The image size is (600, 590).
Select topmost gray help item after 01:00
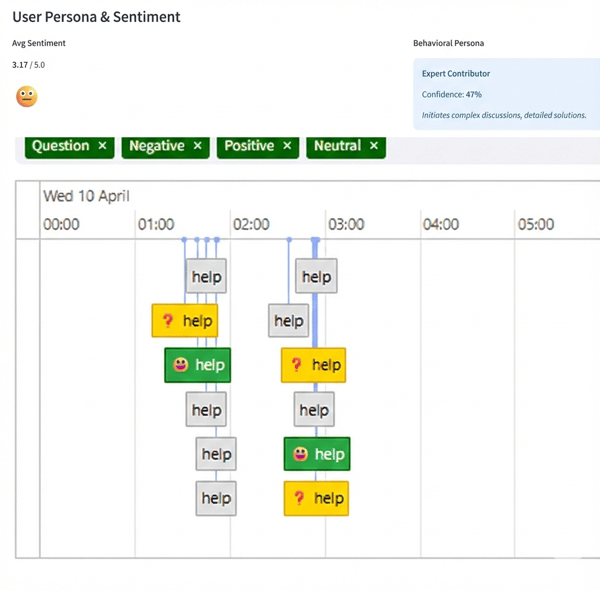(206, 277)
